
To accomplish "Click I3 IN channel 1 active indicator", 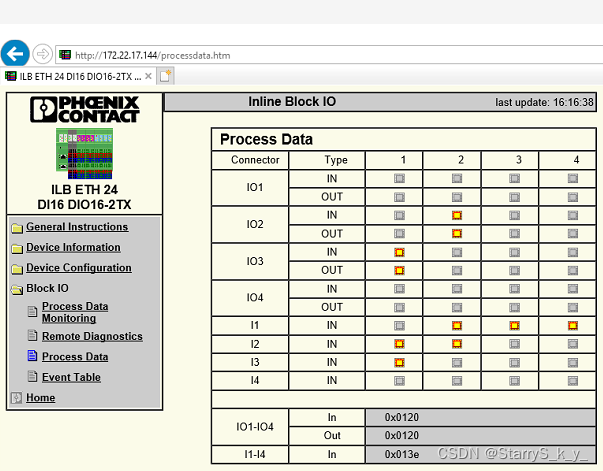I will tap(400, 362).
